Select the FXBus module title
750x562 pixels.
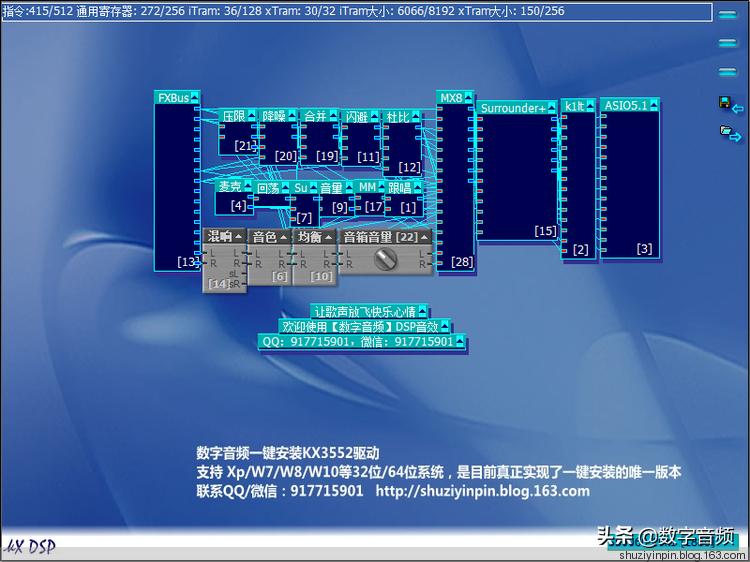tap(173, 98)
